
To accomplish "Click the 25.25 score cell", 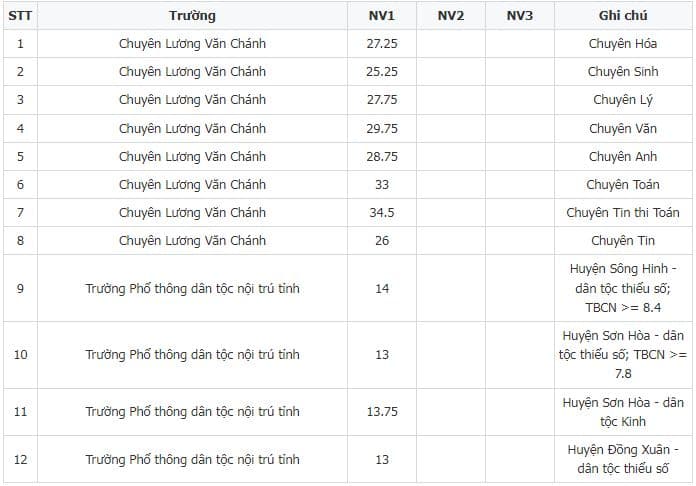I will 381,72.
